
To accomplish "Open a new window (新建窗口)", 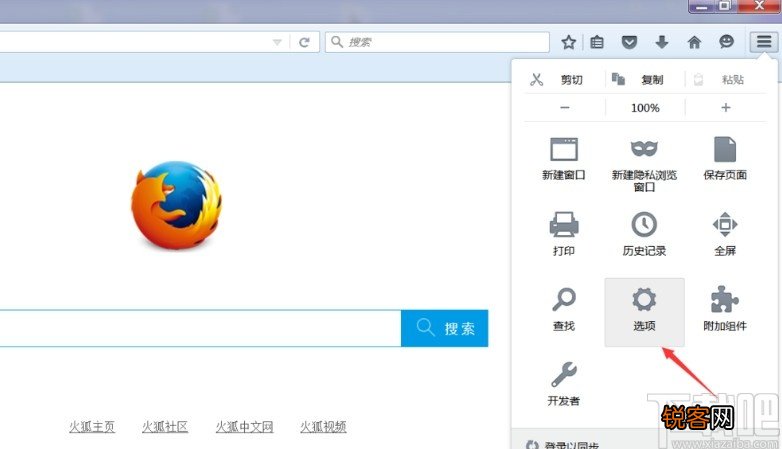I will [564, 159].
